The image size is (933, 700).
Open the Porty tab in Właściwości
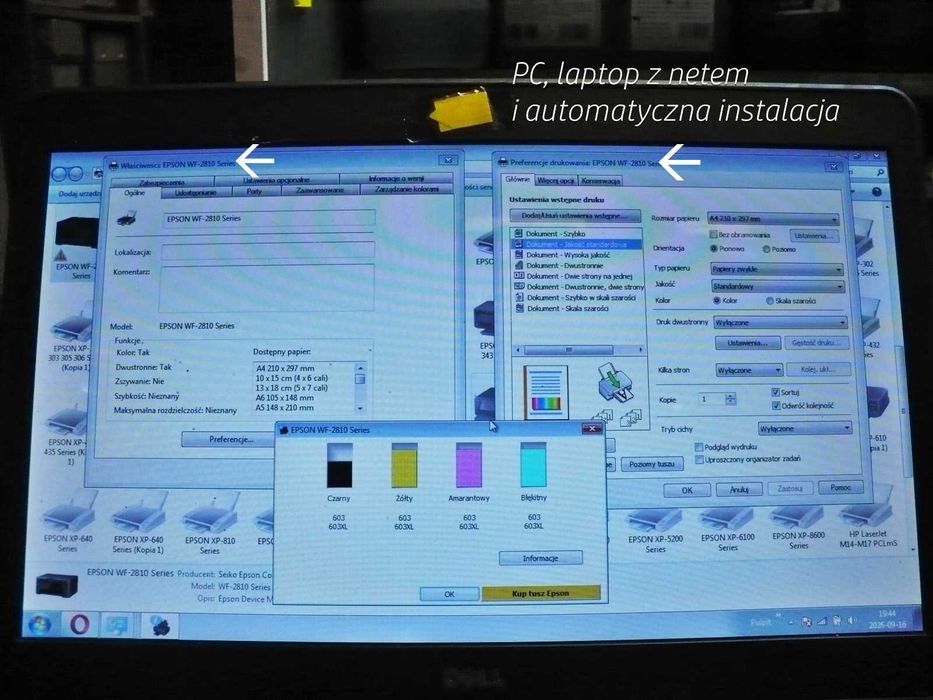click(x=253, y=192)
